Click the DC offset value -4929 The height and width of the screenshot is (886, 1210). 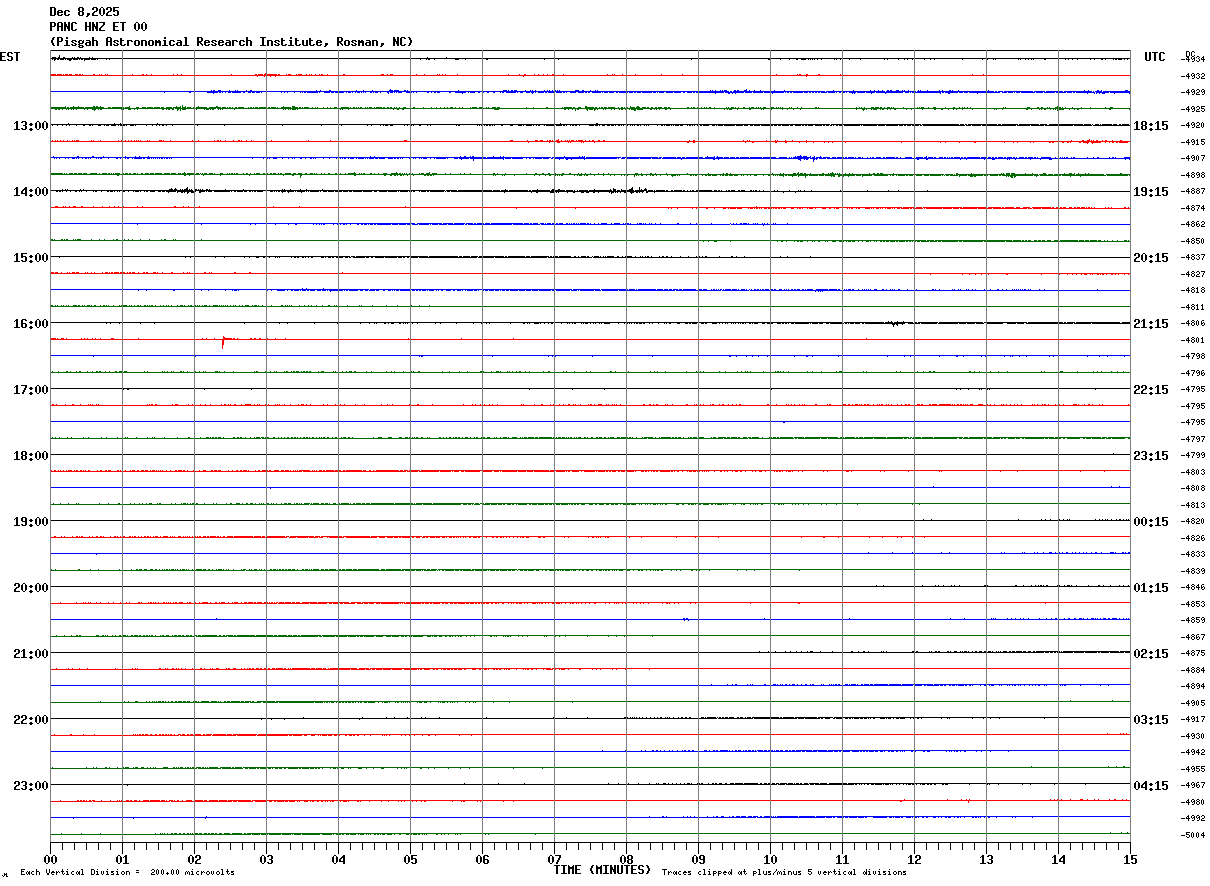(x=1193, y=92)
